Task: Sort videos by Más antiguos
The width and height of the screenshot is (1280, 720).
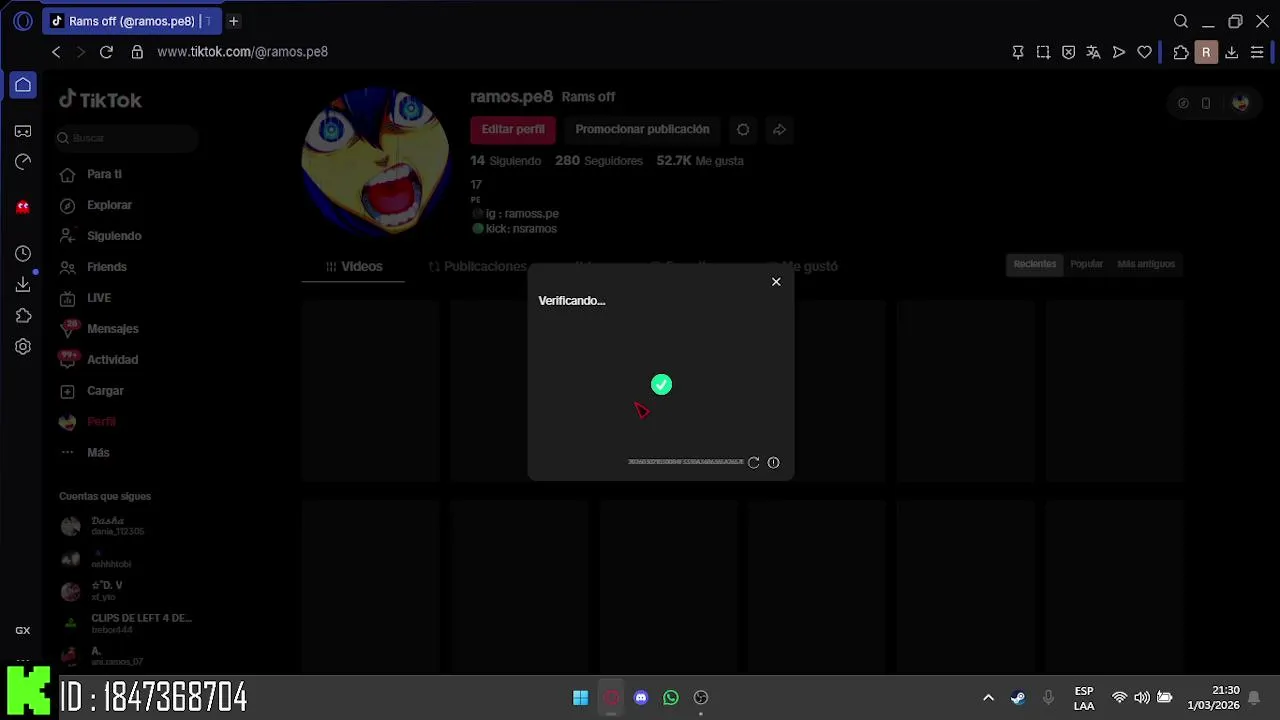Action: click(1146, 264)
